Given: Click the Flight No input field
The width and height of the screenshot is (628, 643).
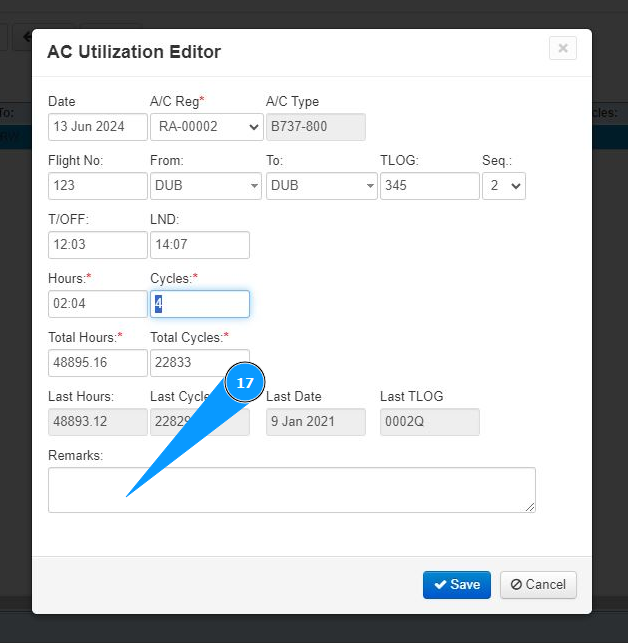Looking at the screenshot, I should tap(97, 186).
